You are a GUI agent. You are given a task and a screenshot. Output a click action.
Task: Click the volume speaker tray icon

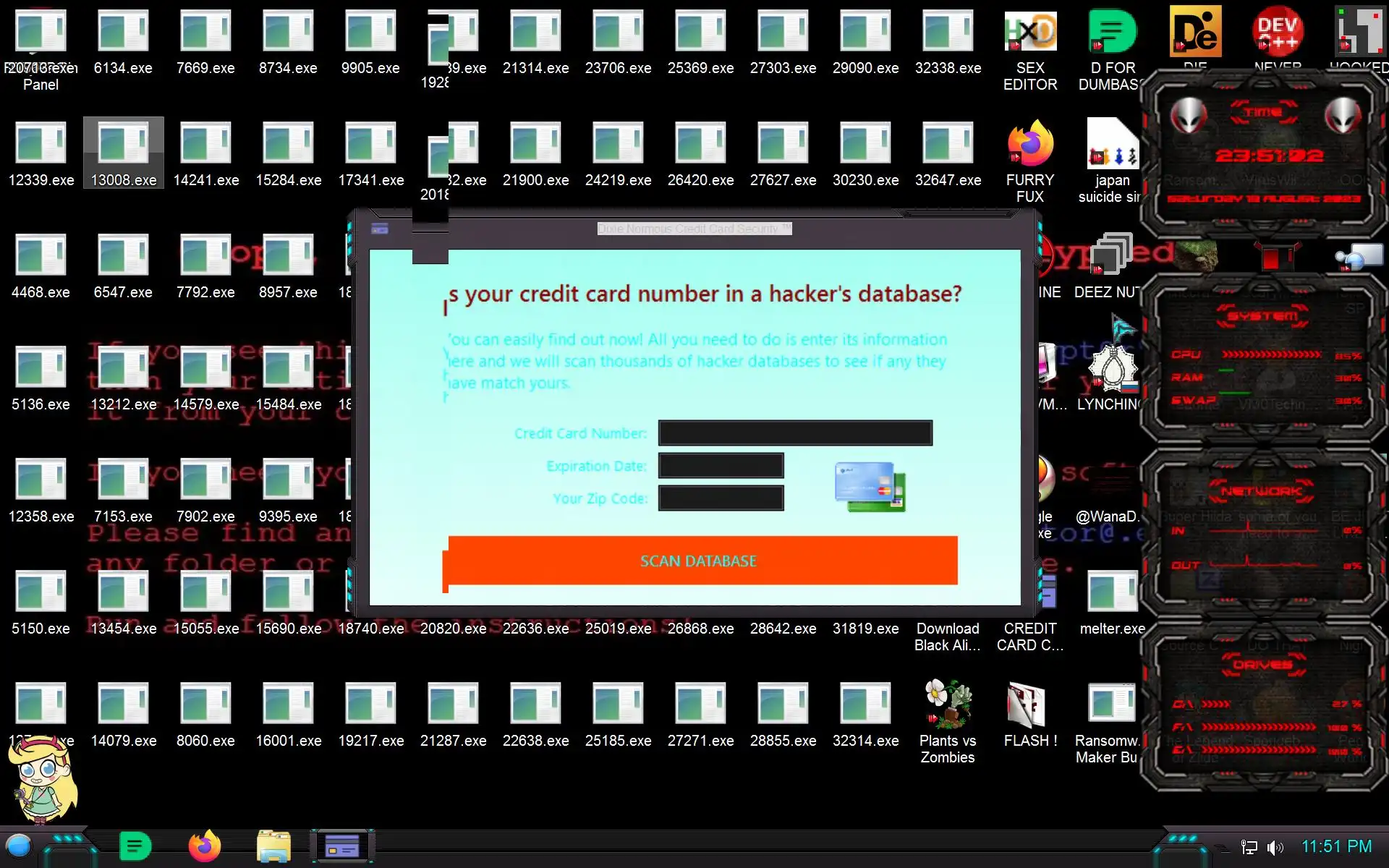[1275, 847]
